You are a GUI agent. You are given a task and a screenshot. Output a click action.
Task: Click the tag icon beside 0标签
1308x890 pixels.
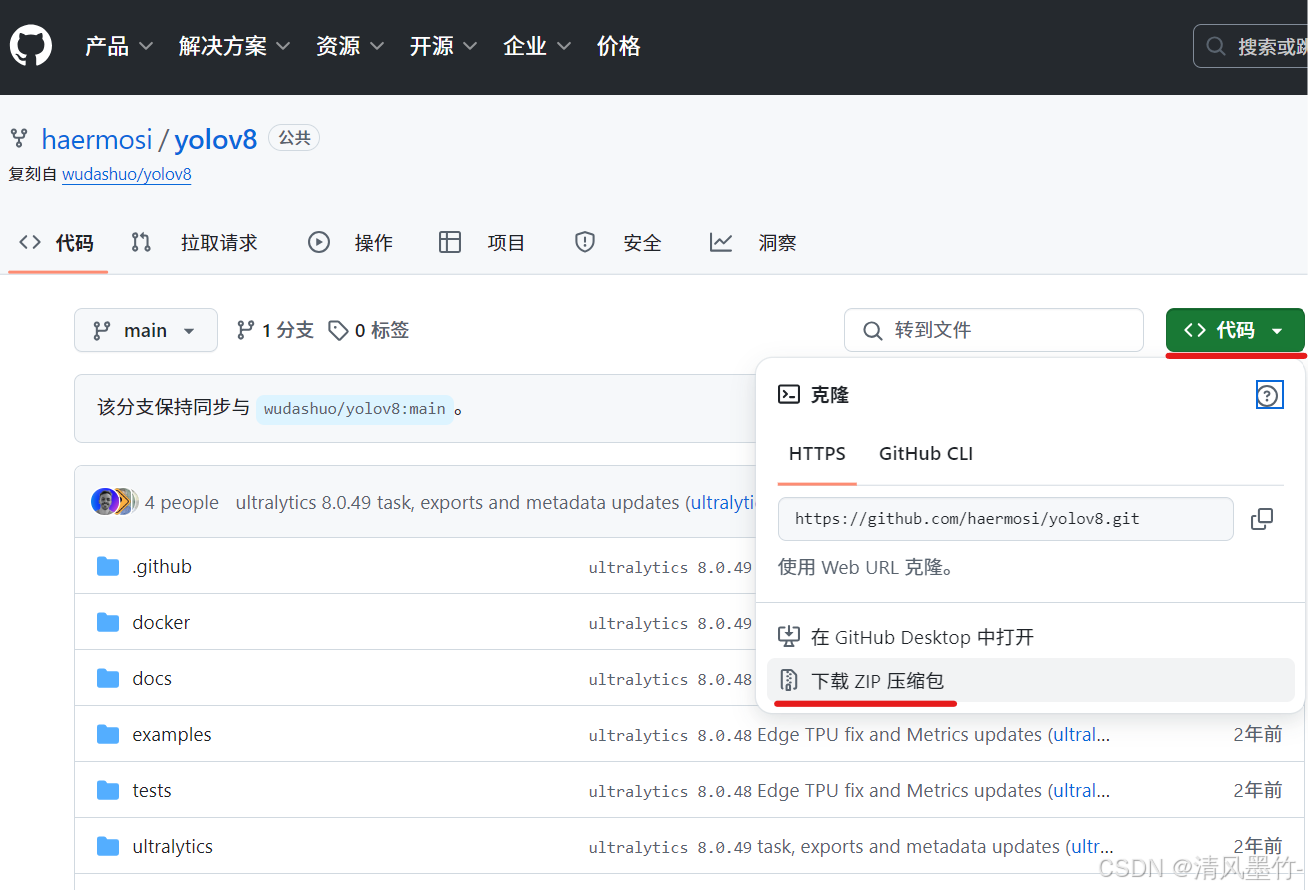coord(337,329)
